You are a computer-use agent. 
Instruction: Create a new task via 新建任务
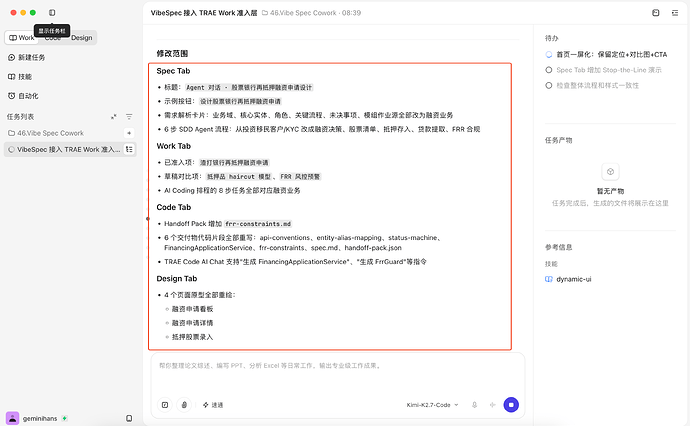(x=26, y=57)
